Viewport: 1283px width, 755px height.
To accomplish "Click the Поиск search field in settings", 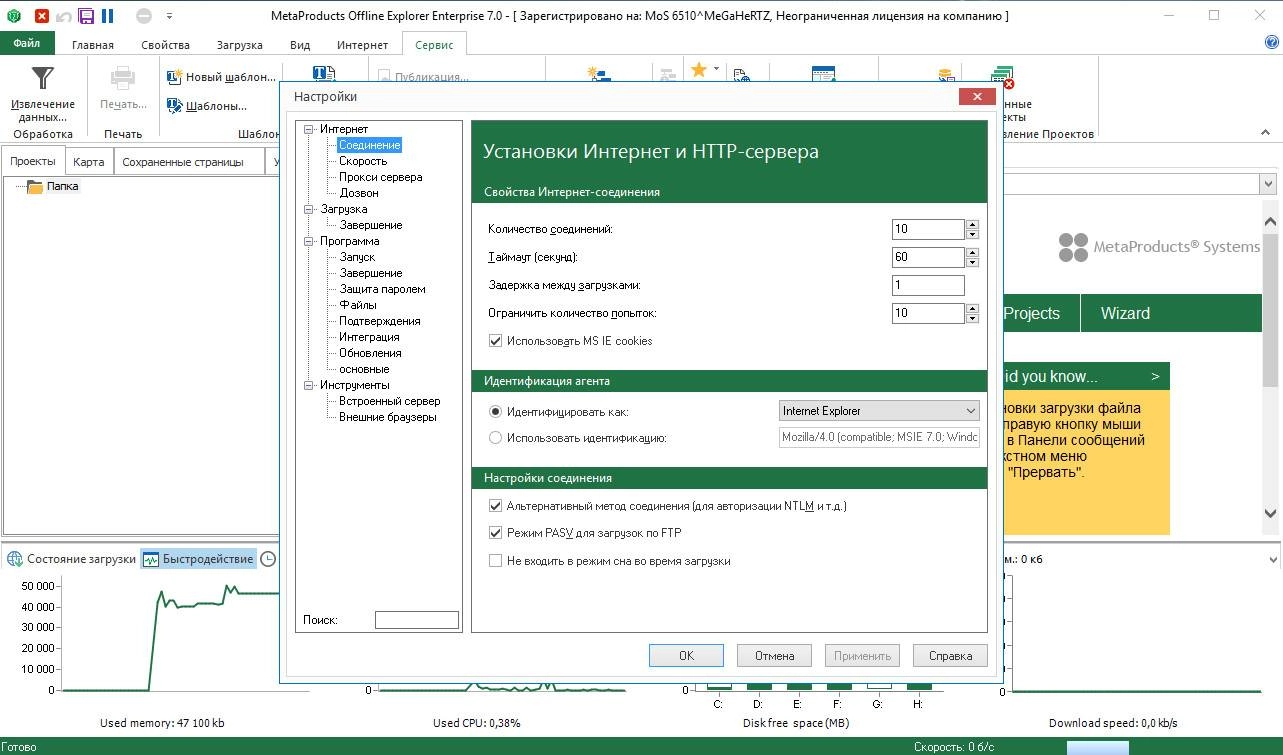I will tap(417, 620).
